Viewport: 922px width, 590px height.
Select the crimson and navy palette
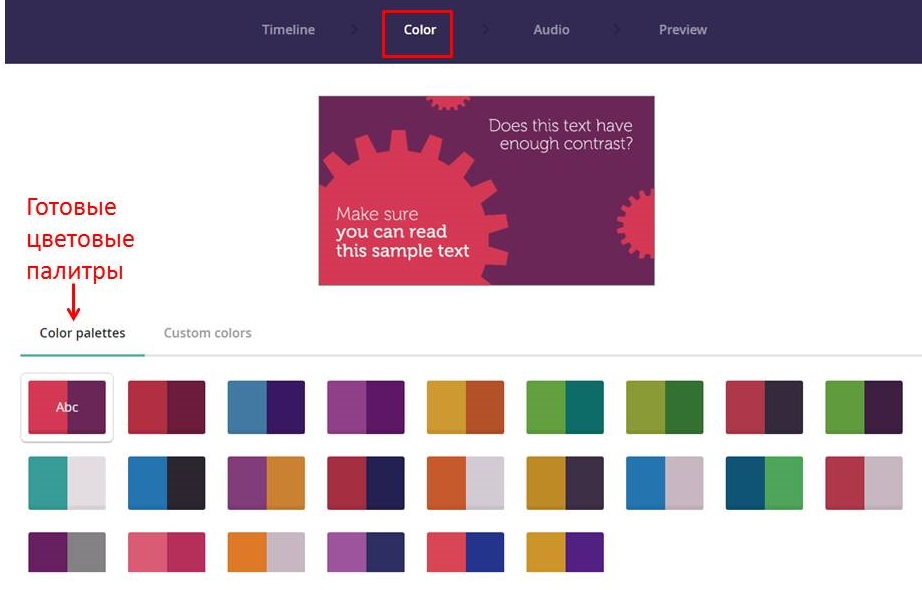pyautogui.click(x=366, y=483)
